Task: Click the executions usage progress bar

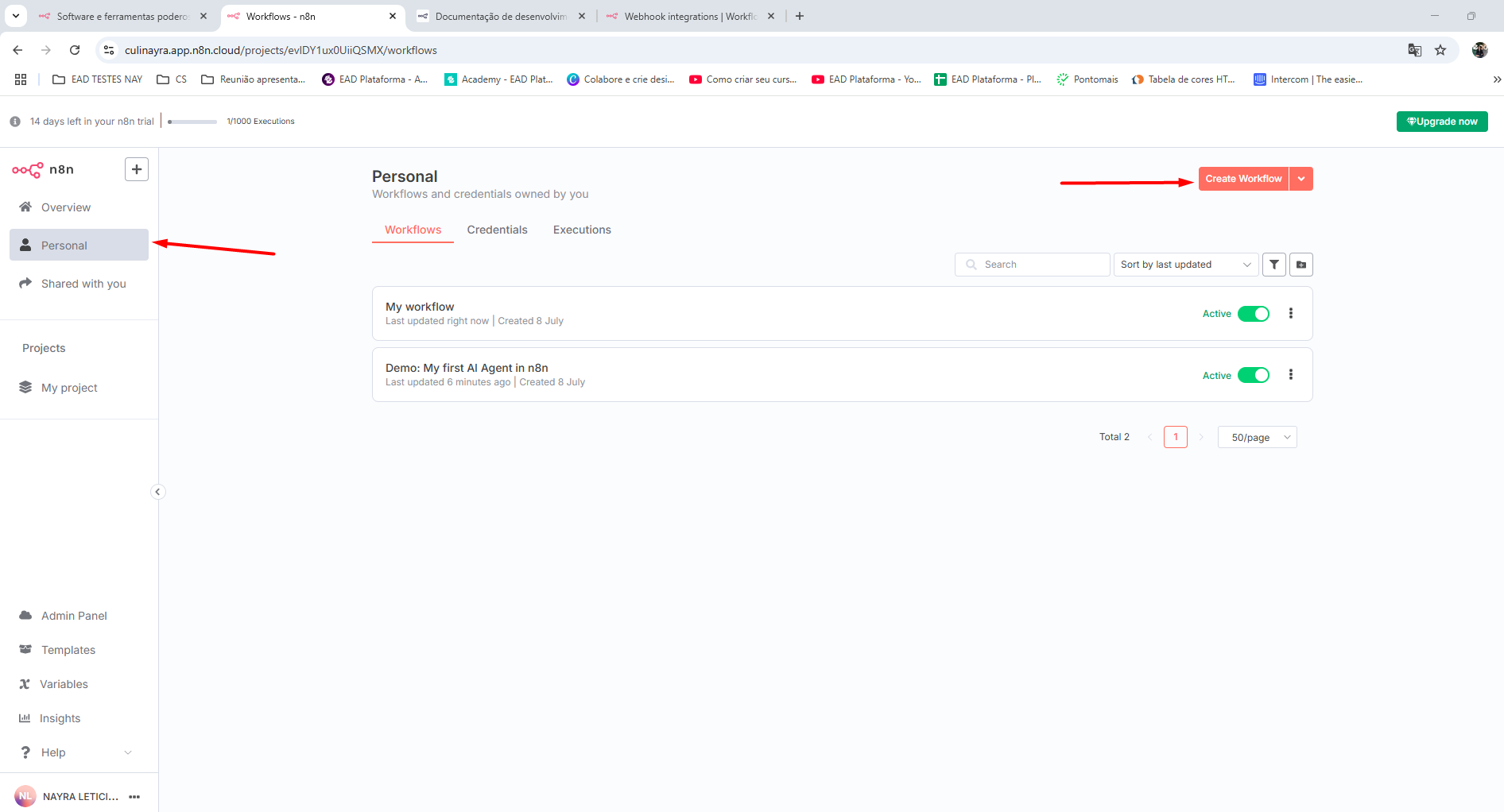Action: coord(192,122)
